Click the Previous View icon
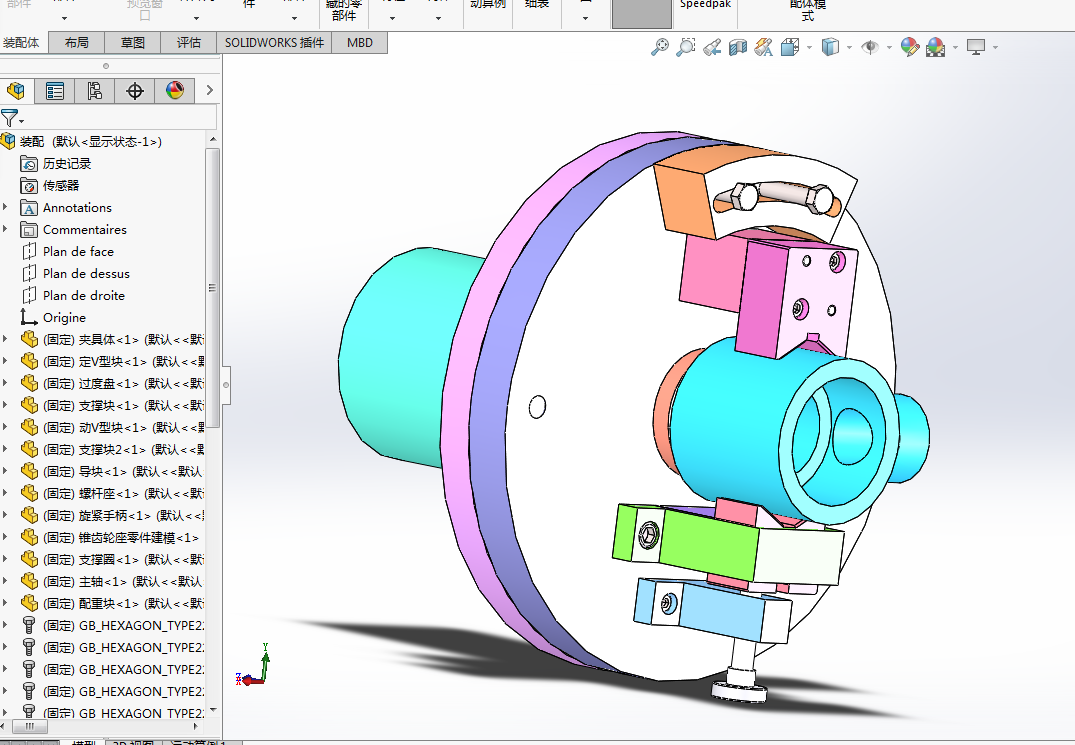This screenshot has height=745, width=1075. [x=711, y=47]
